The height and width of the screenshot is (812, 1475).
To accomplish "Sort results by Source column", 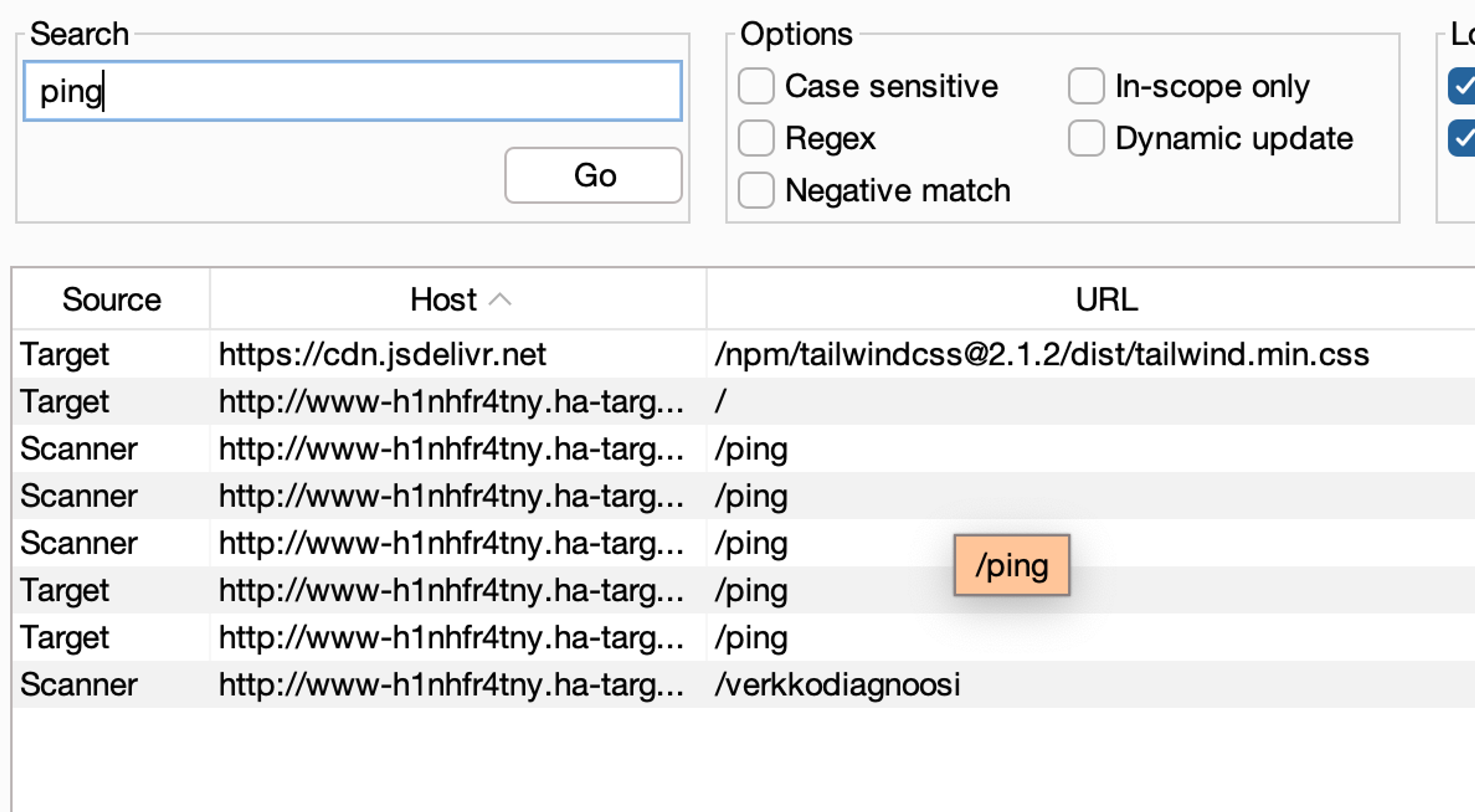I will pos(112,300).
